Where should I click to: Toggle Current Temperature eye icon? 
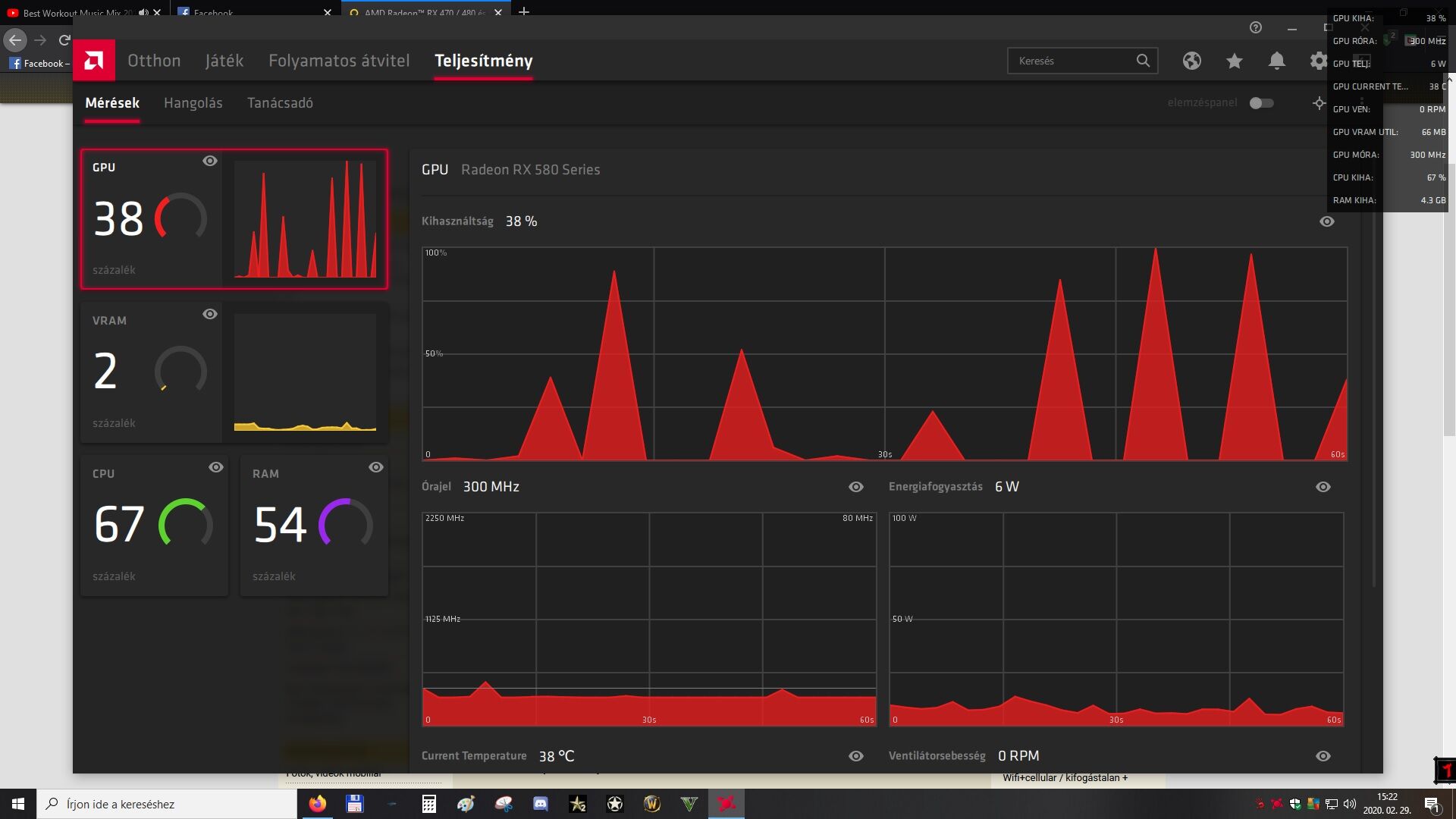tap(856, 756)
